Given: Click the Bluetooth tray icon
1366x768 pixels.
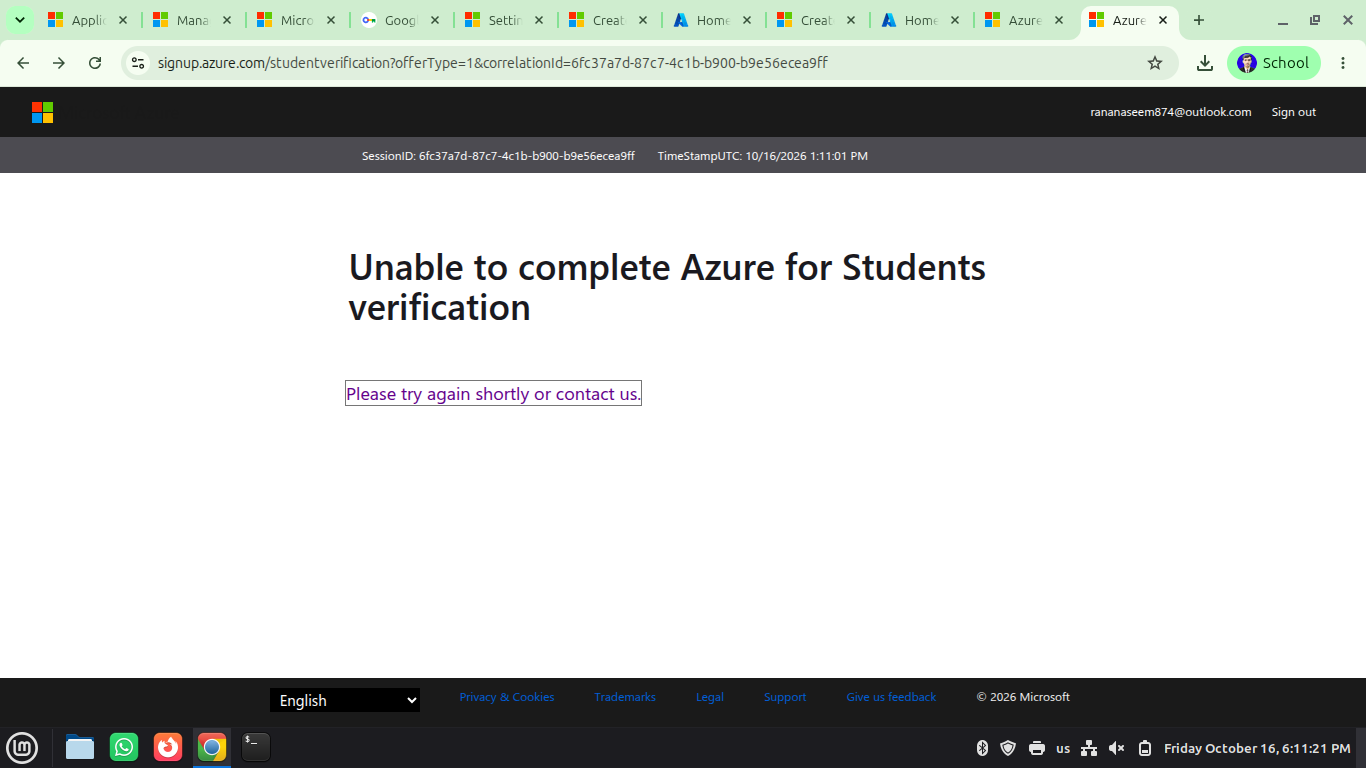Looking at the screenshot, I should point(982,748).
